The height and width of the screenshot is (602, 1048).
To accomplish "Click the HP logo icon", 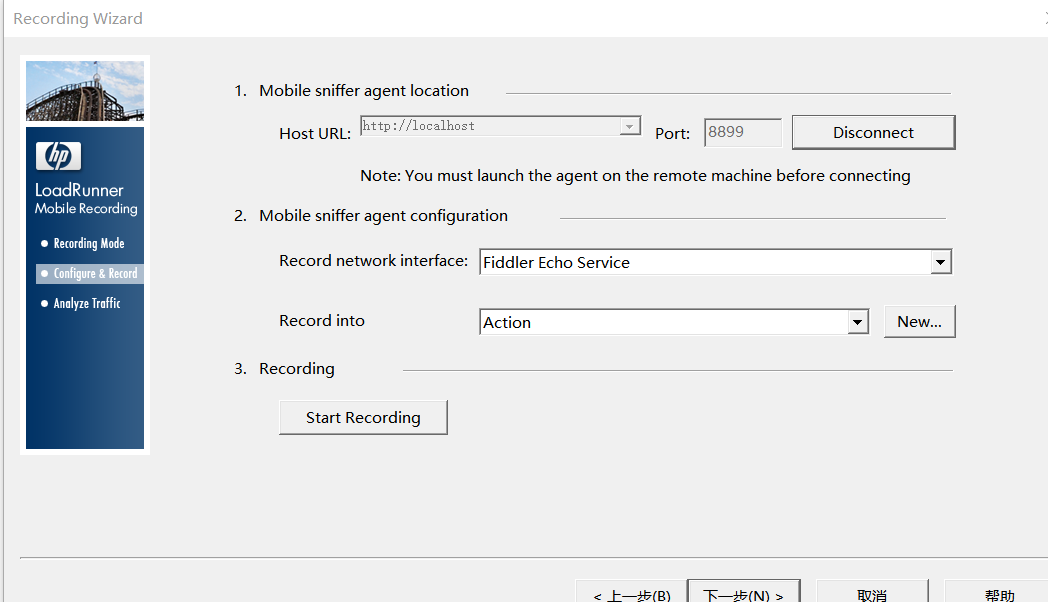I will coord(58,156).
